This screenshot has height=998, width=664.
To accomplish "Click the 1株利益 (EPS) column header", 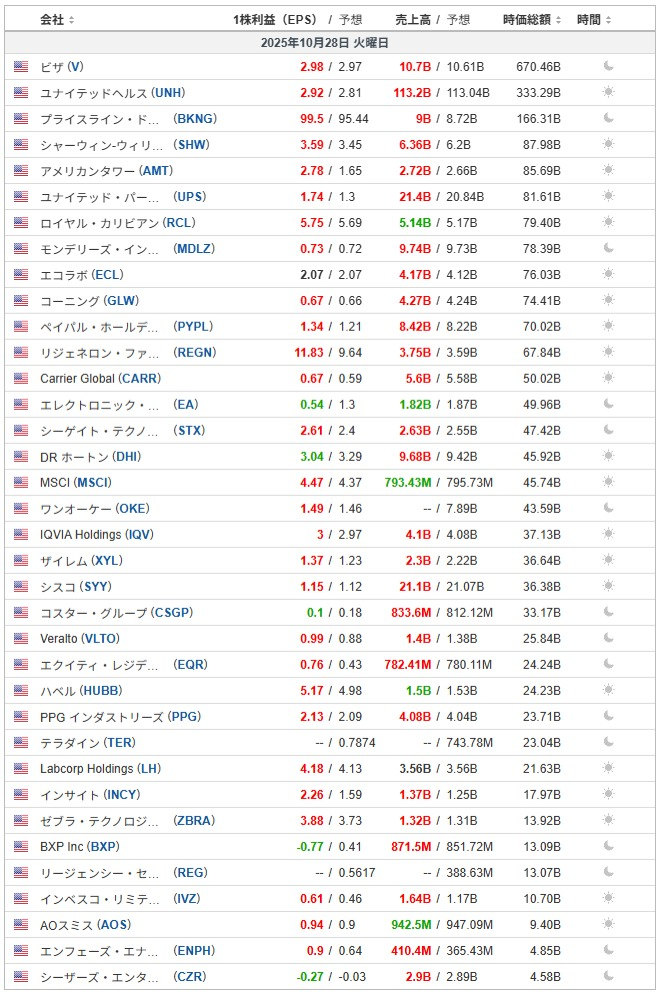I will pyautogui.click(x=274, y=20).
